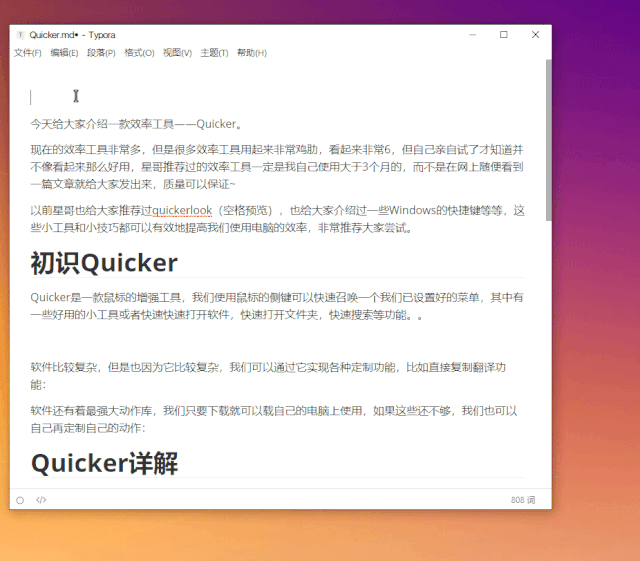640x561 pixels.
Task: Minimize the Typora window
Action: (473, 35)
